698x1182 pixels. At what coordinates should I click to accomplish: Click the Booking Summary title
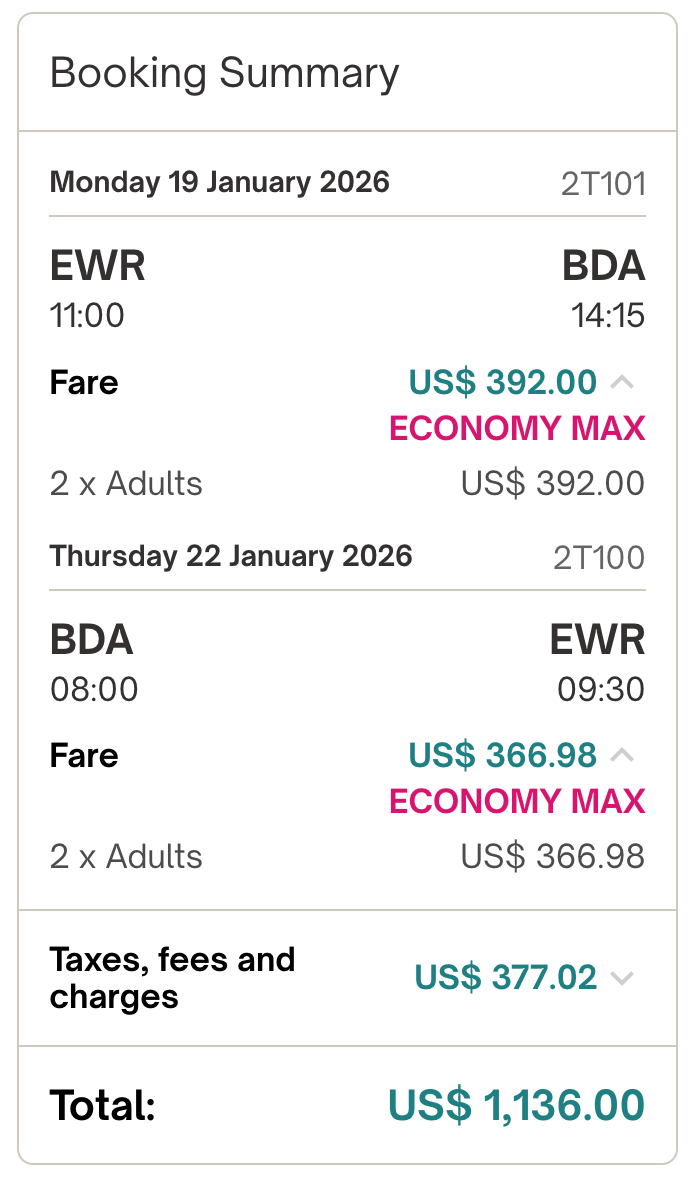point(224,74)
